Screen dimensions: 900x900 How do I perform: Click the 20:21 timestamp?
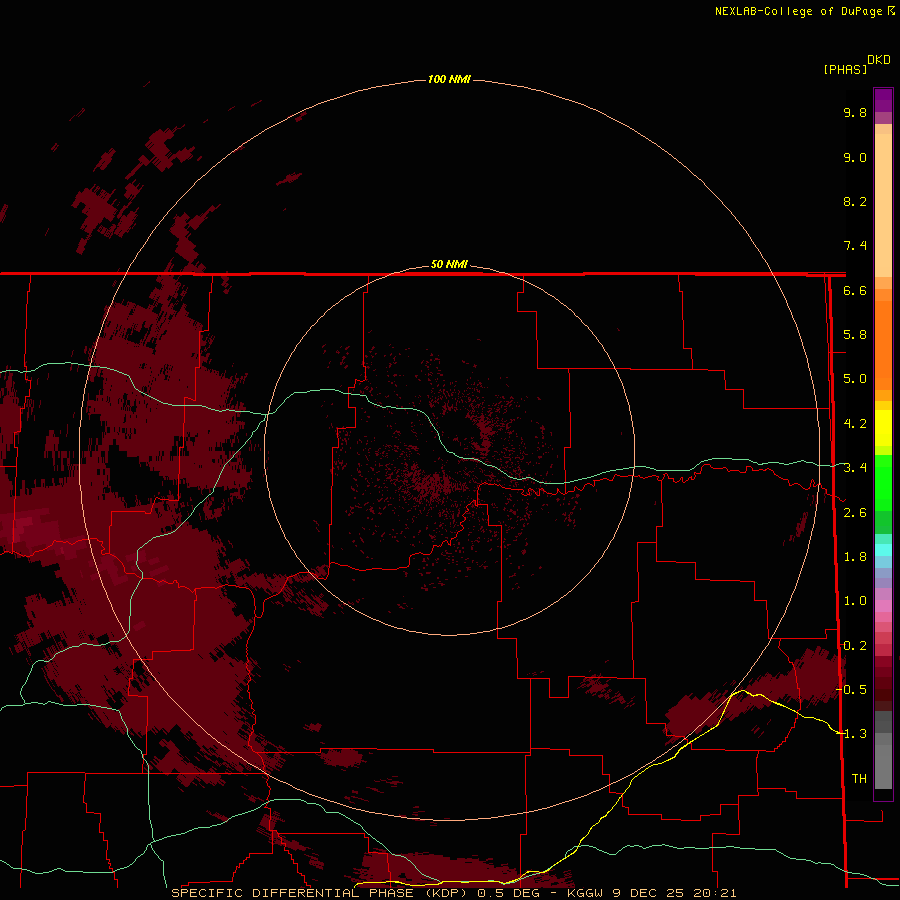point(713,893)
